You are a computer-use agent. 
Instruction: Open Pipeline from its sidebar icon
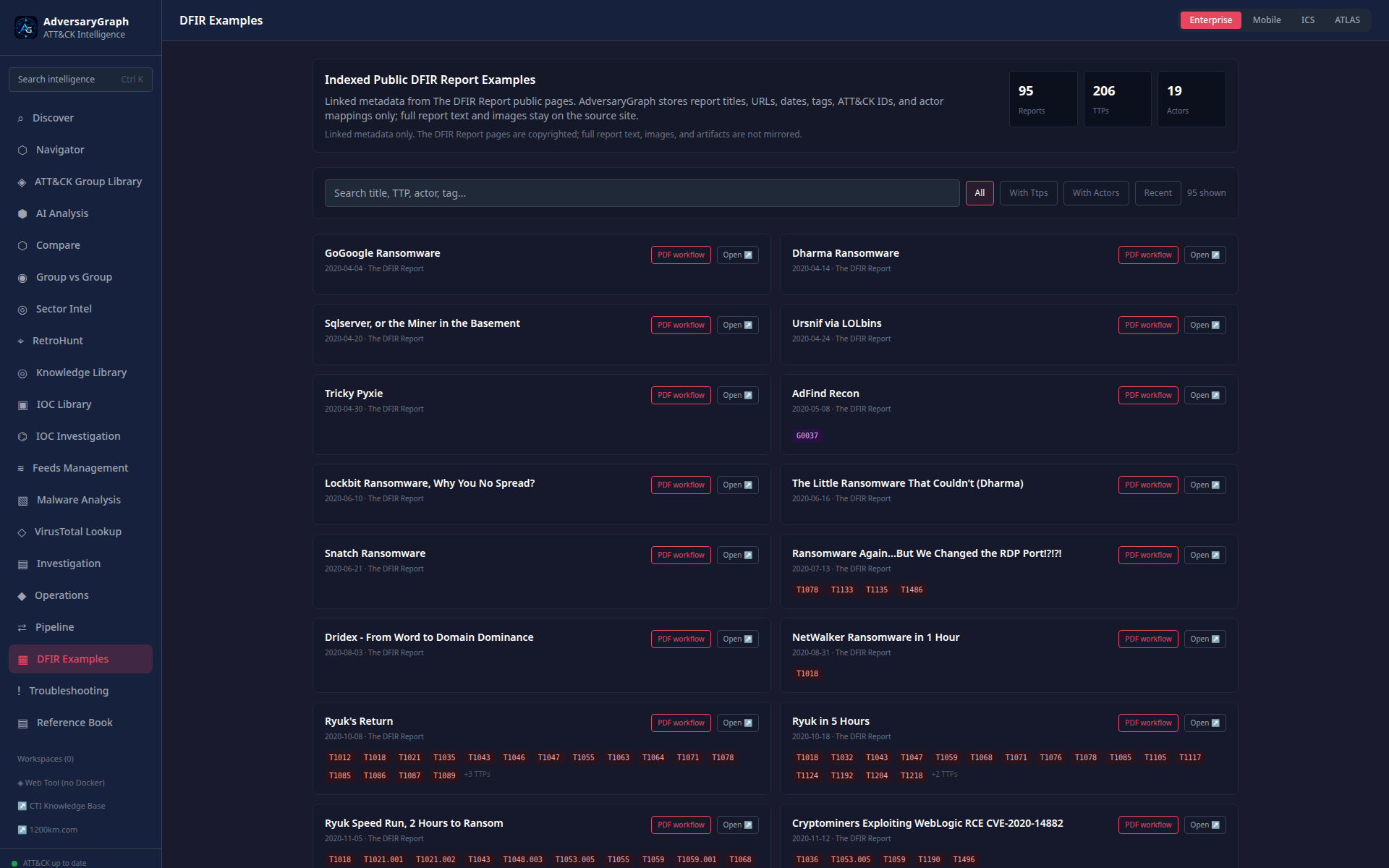tap(22, 628)
